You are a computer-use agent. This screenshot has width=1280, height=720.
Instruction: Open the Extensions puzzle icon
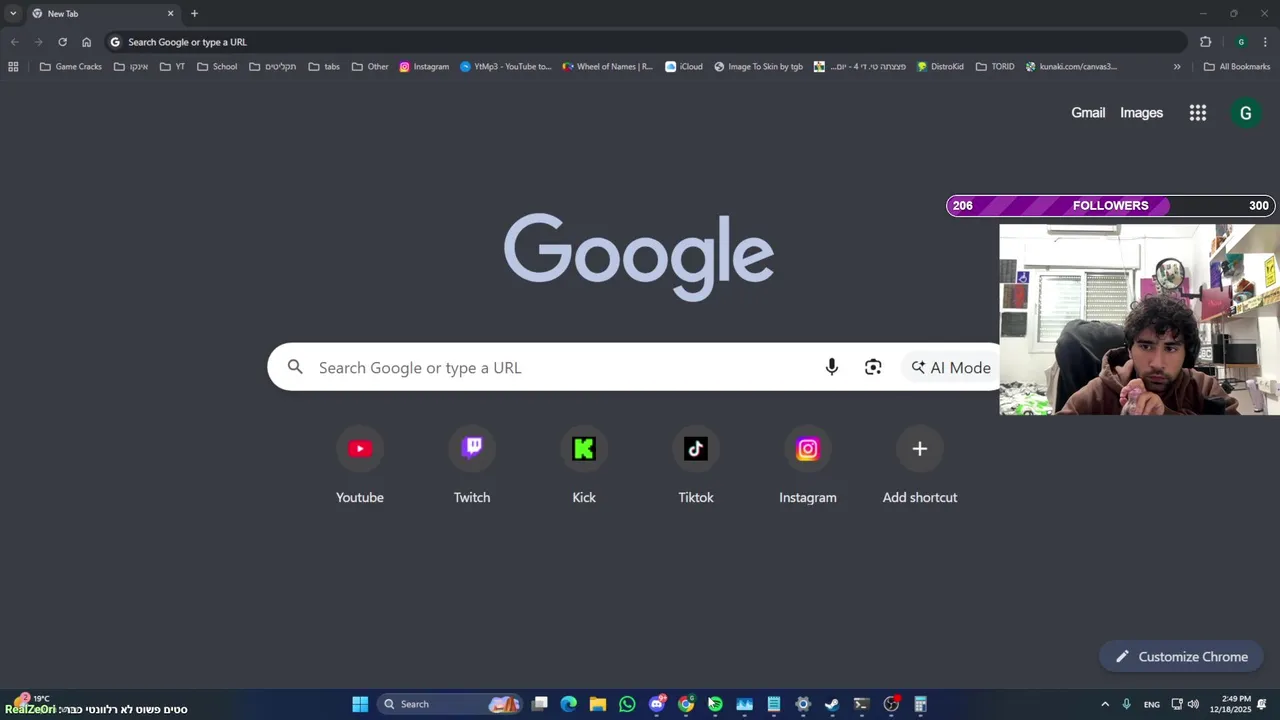point(1205,42)
